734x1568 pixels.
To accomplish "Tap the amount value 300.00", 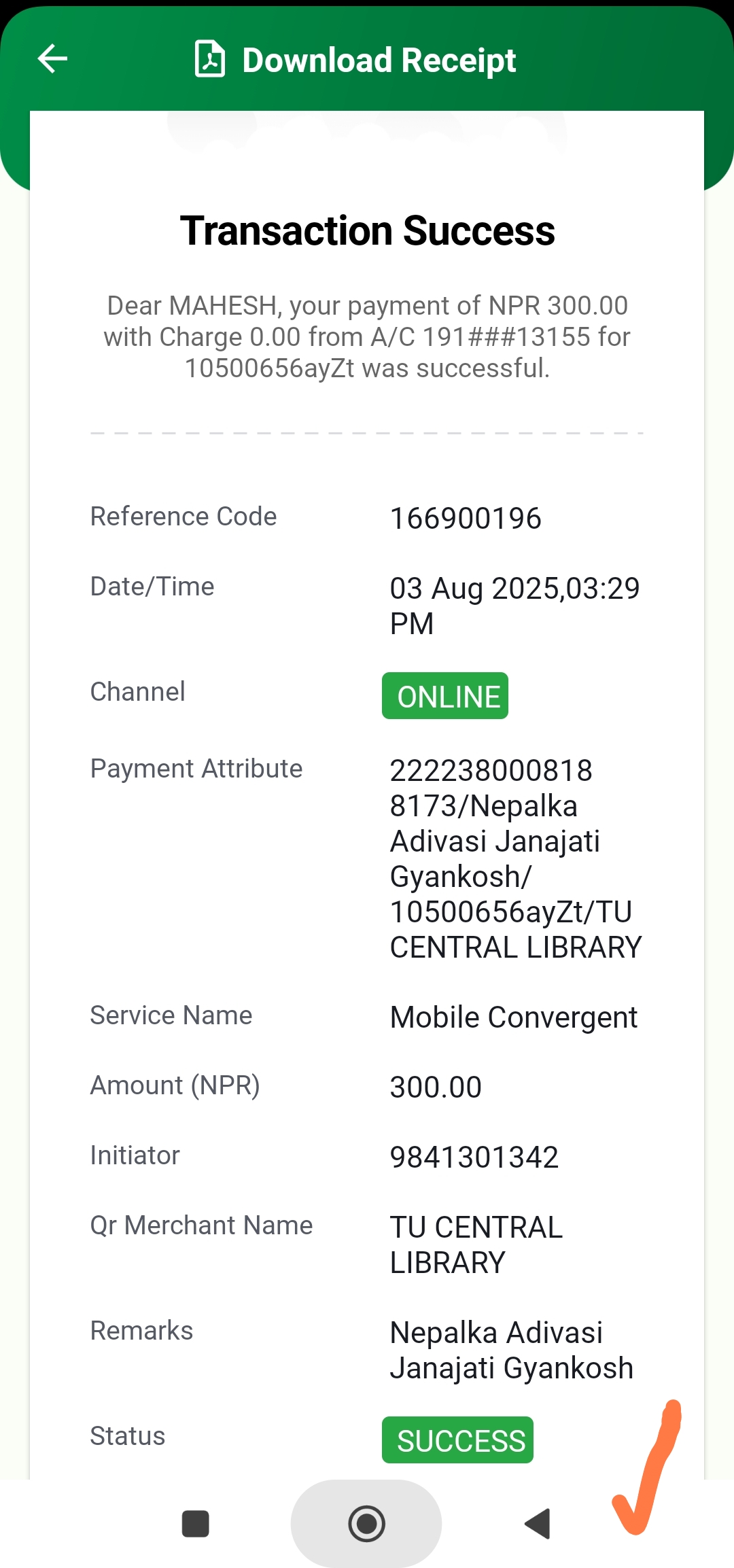I will (436, 1087).
